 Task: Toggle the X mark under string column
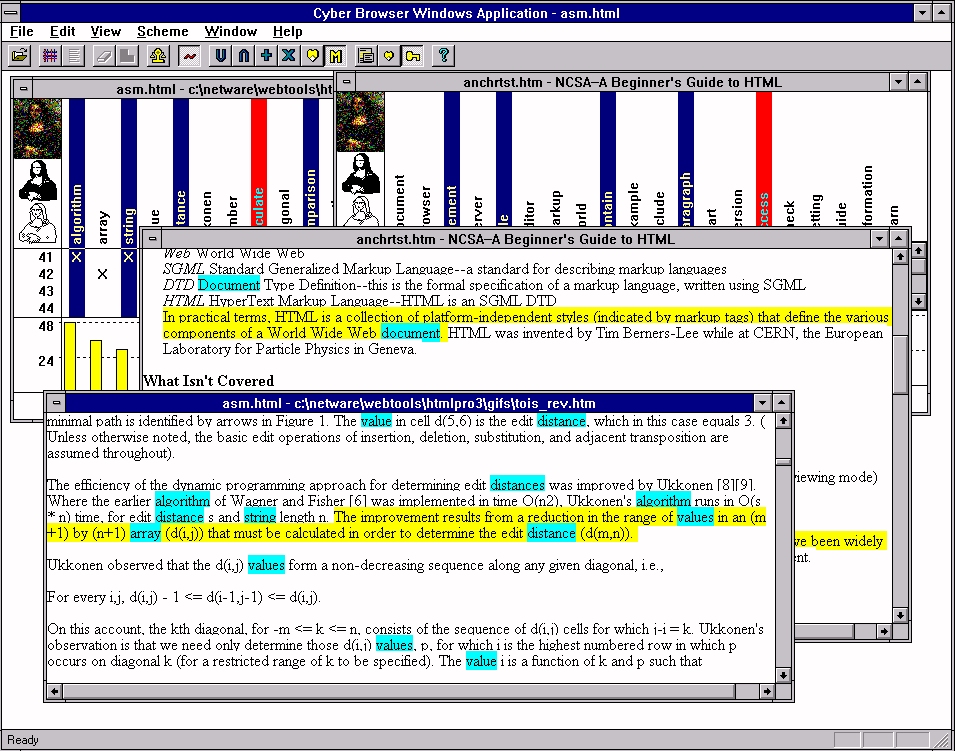pyautogui.click(x=129, y=257)
